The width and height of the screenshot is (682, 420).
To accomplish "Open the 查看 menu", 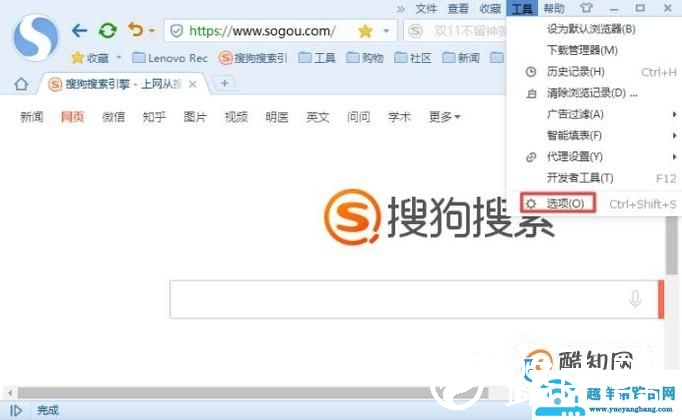I will tap(458, 8).
